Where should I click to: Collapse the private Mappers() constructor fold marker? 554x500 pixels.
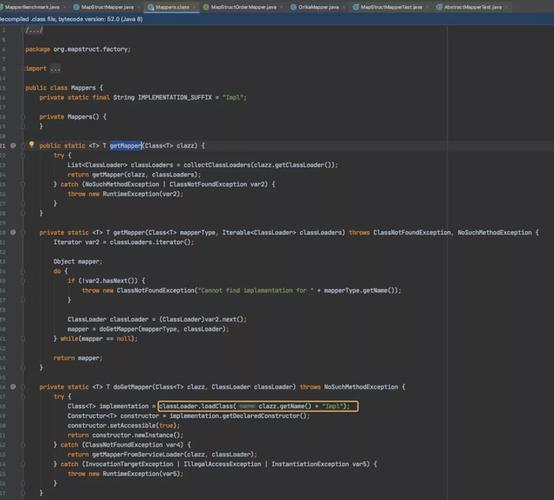point(23,117)
